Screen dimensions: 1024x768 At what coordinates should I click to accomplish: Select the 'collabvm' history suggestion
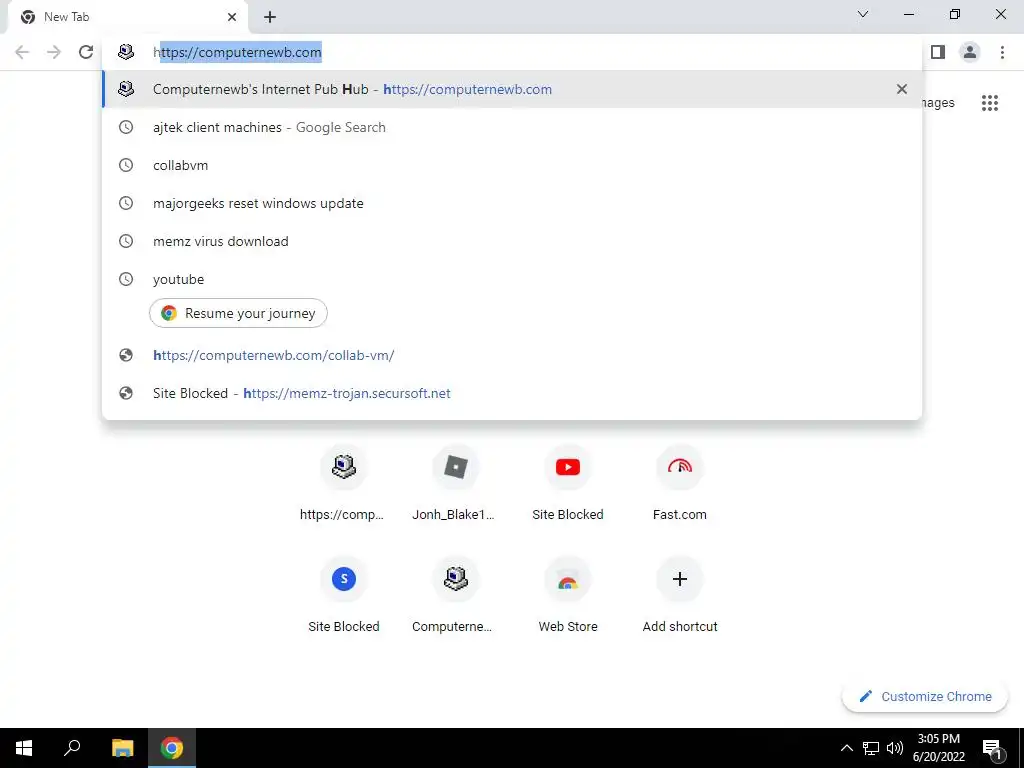tap(512, 165)
